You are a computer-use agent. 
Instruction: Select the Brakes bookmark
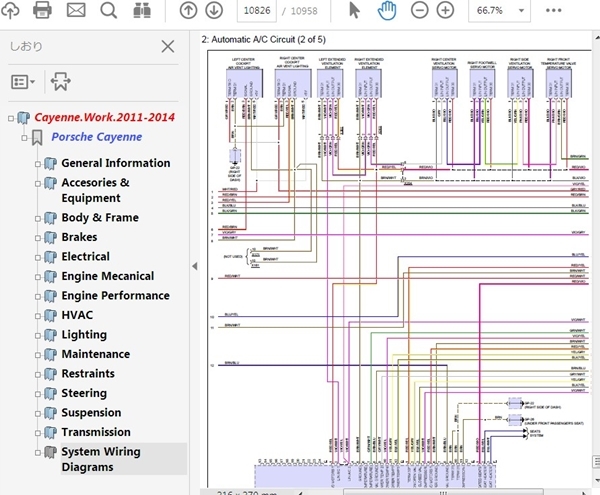79,237
